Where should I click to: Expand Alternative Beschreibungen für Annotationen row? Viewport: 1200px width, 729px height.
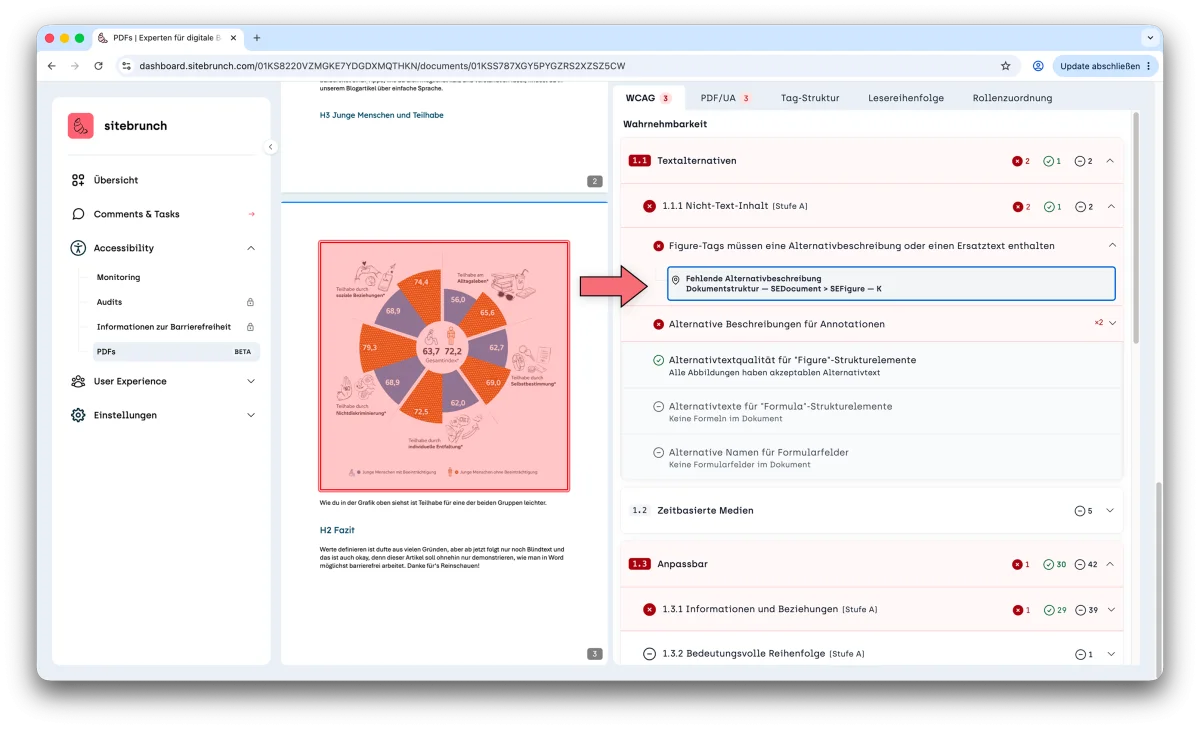click(1112, 323)
